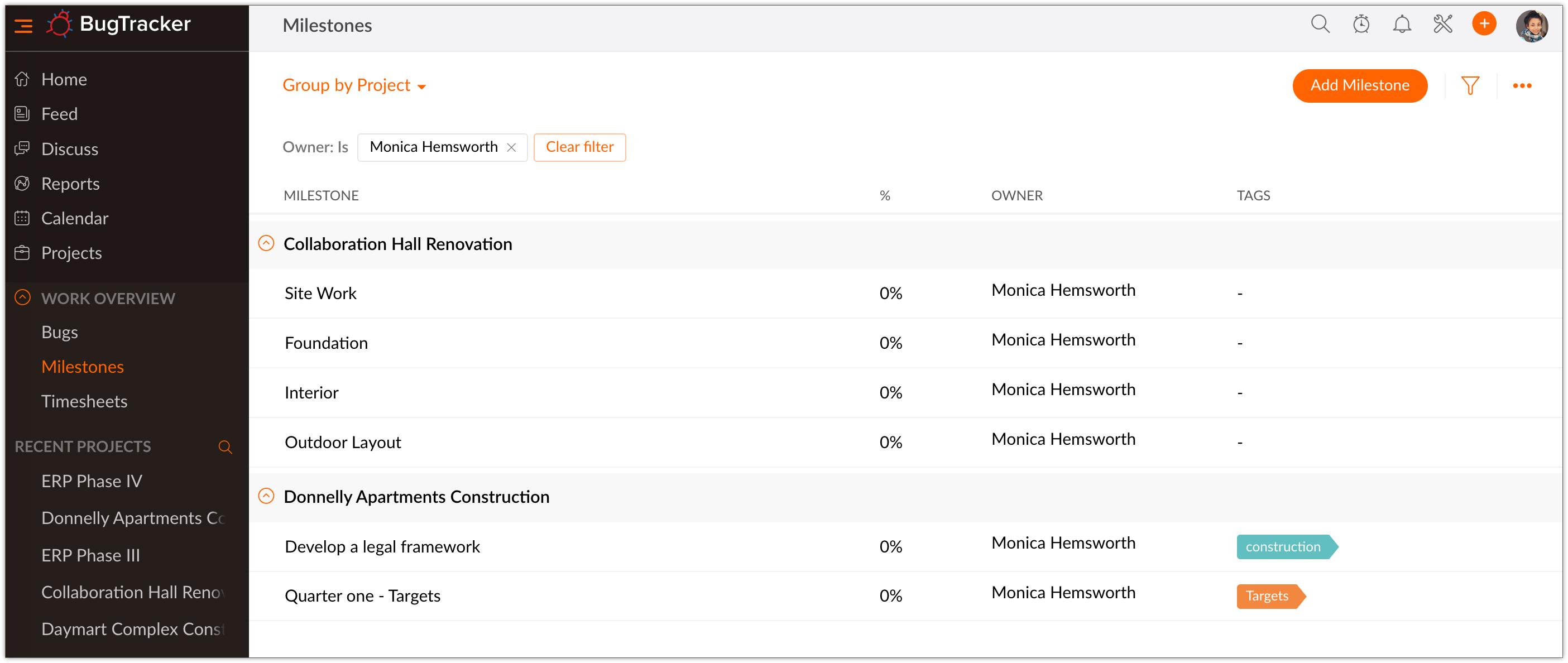Open Timesheets from the sidebar
The height and width of the screenshot is (663, 1568).
tap(84, 401)
